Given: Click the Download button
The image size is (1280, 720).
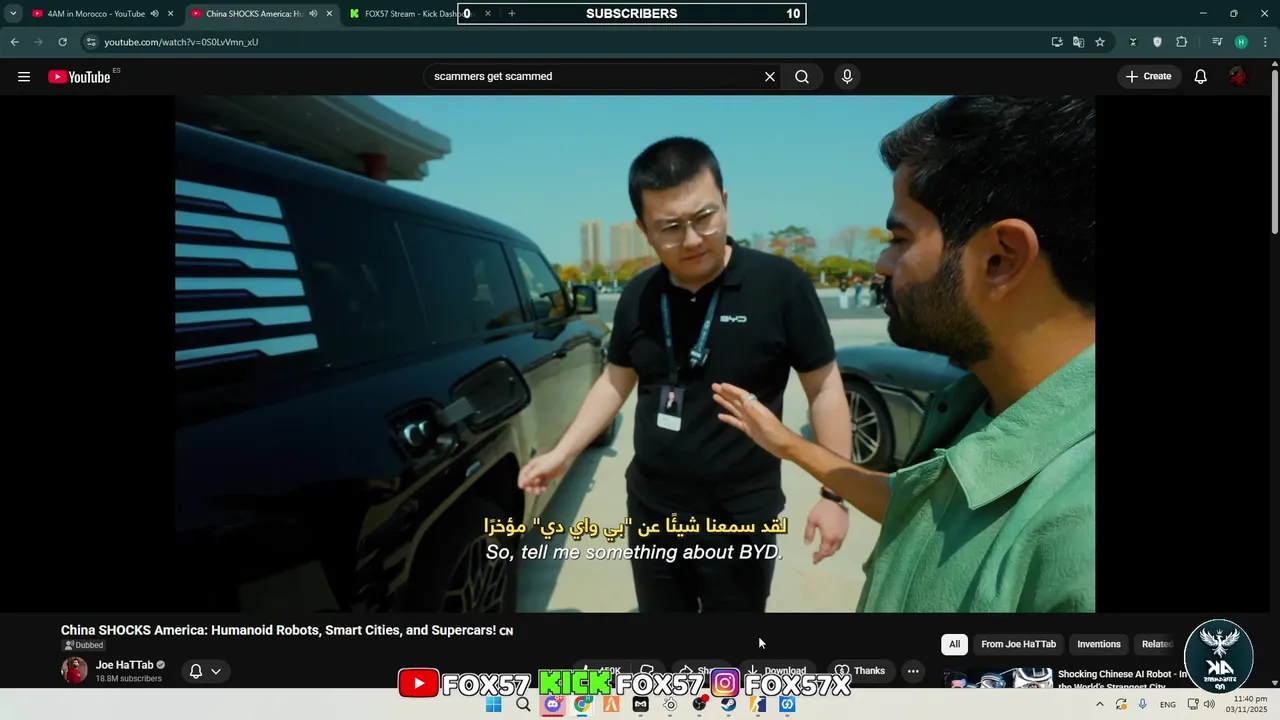Looking at the screenshot, I should pyautogui.click(x=776, y=671).
